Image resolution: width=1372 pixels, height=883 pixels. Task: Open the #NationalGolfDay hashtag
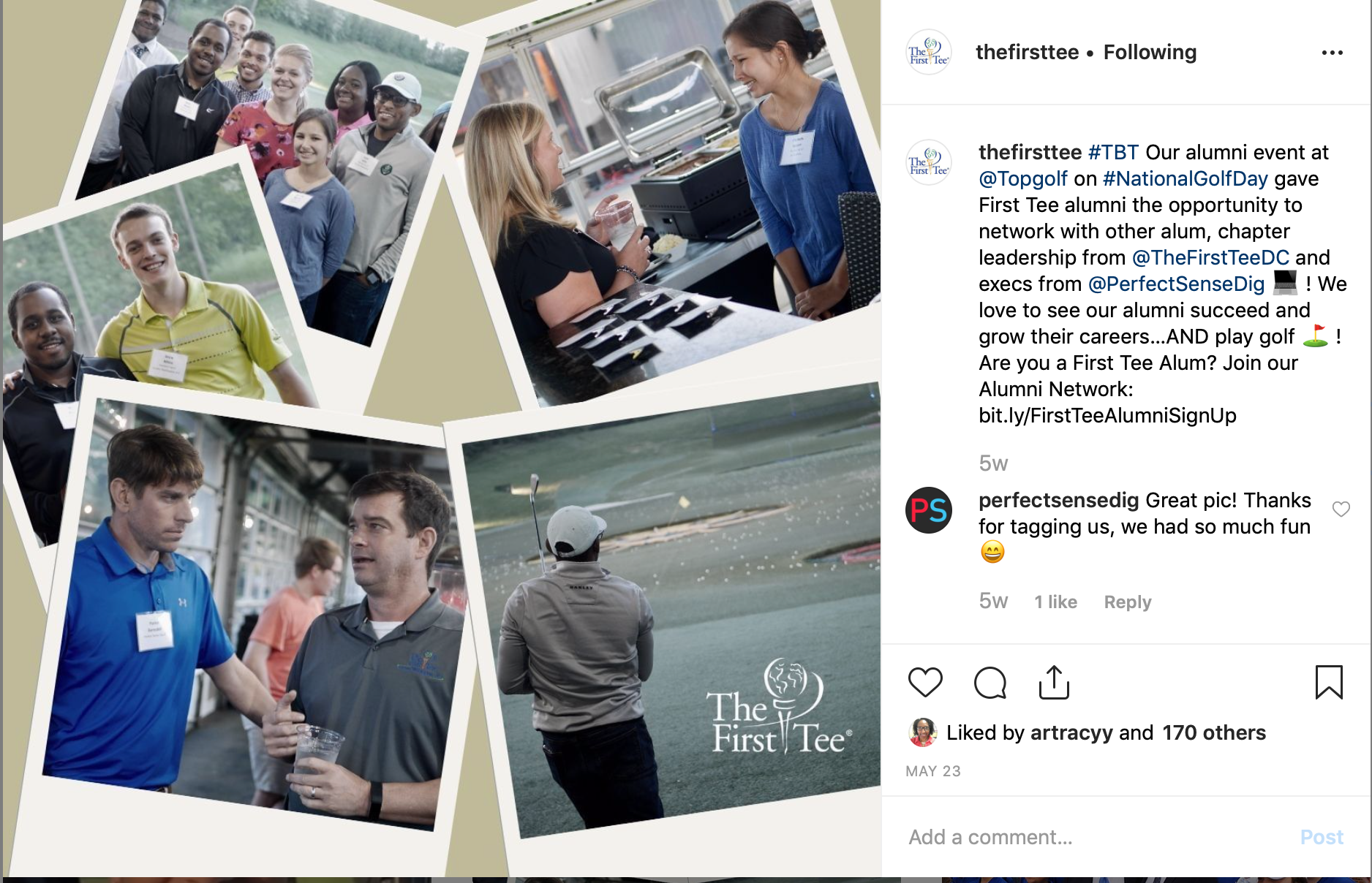coord(1185,178)
